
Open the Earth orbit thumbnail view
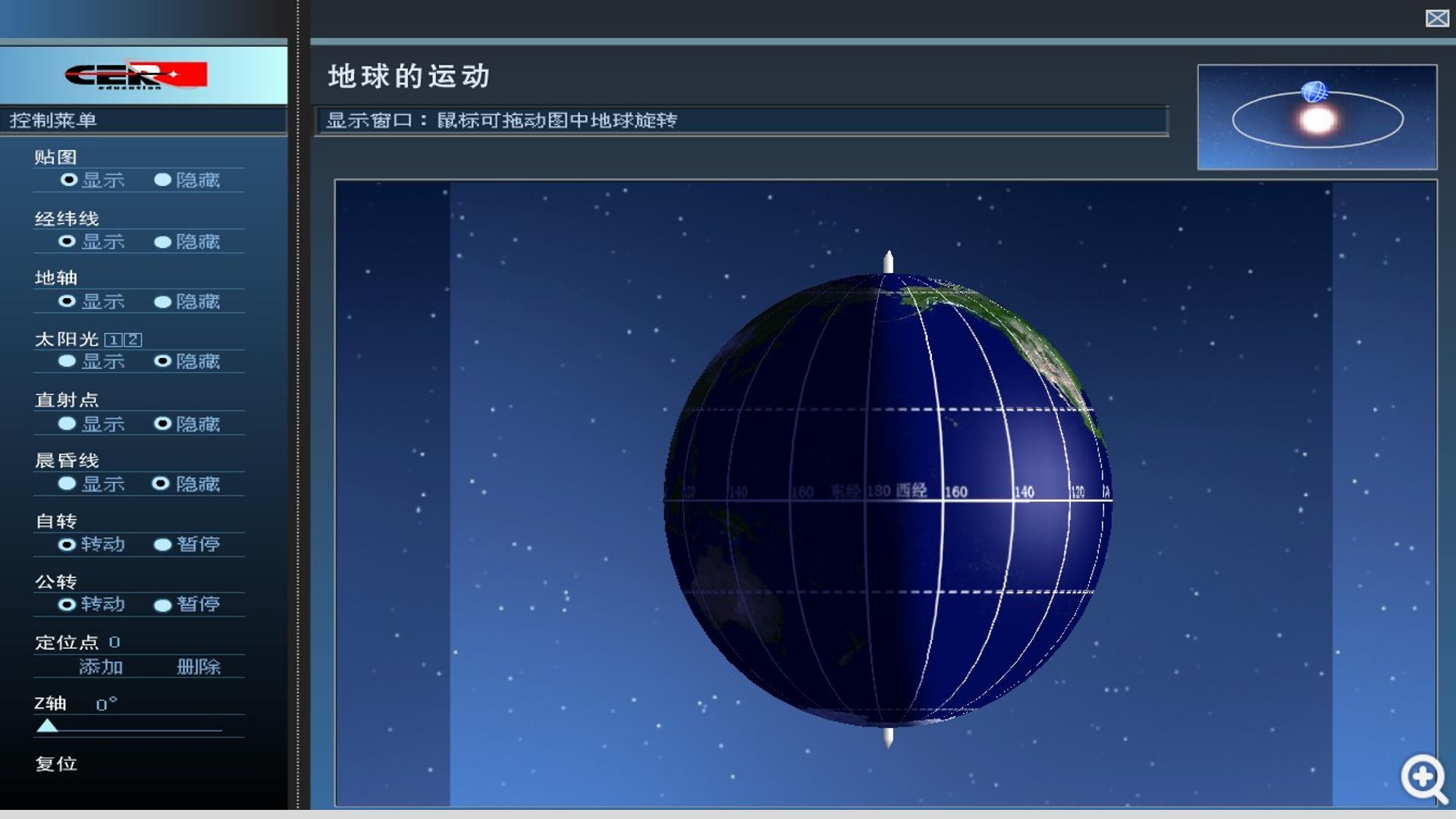tap(1317, 117)
